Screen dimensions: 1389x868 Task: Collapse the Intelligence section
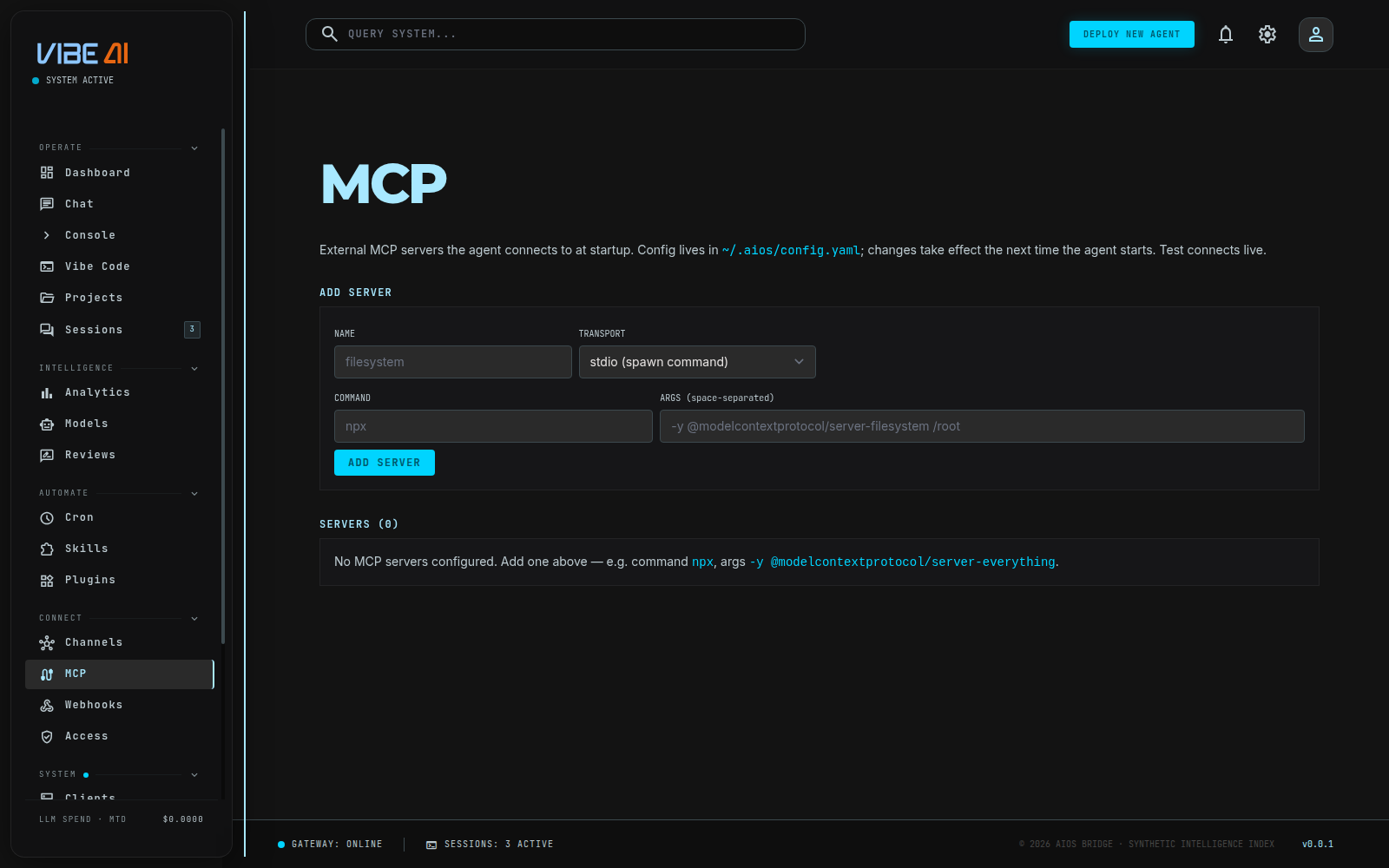pyautogui.click(x=194, y=369)
